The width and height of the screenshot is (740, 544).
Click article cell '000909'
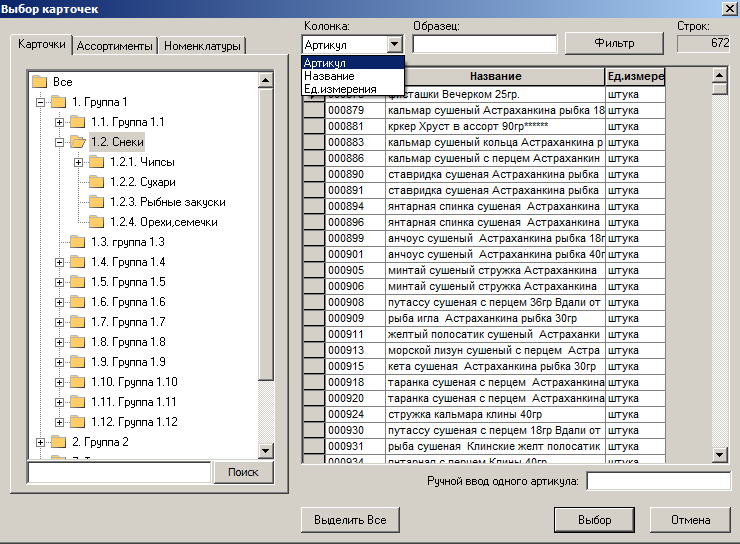pos(355,318)
